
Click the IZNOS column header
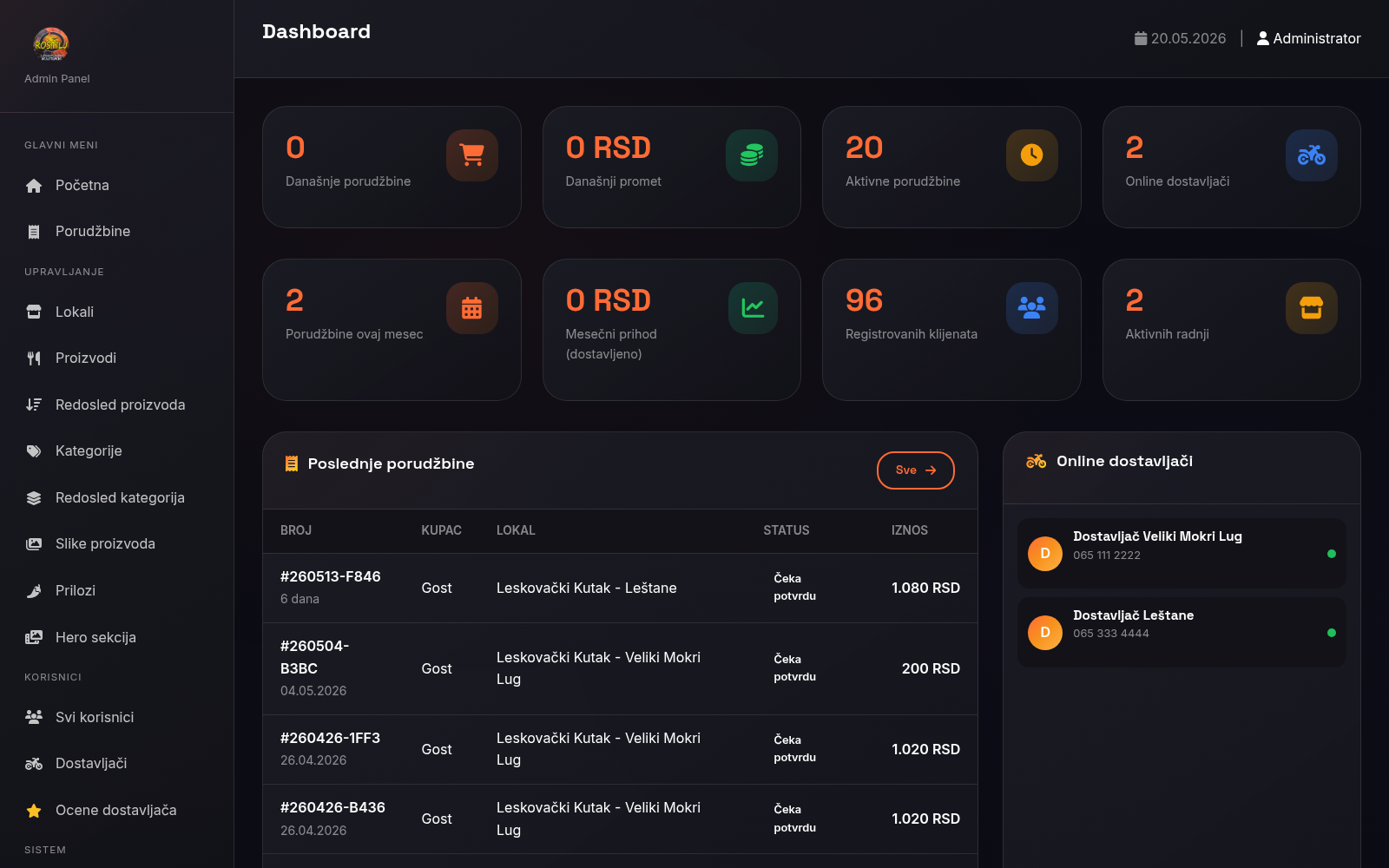(910, 530)
